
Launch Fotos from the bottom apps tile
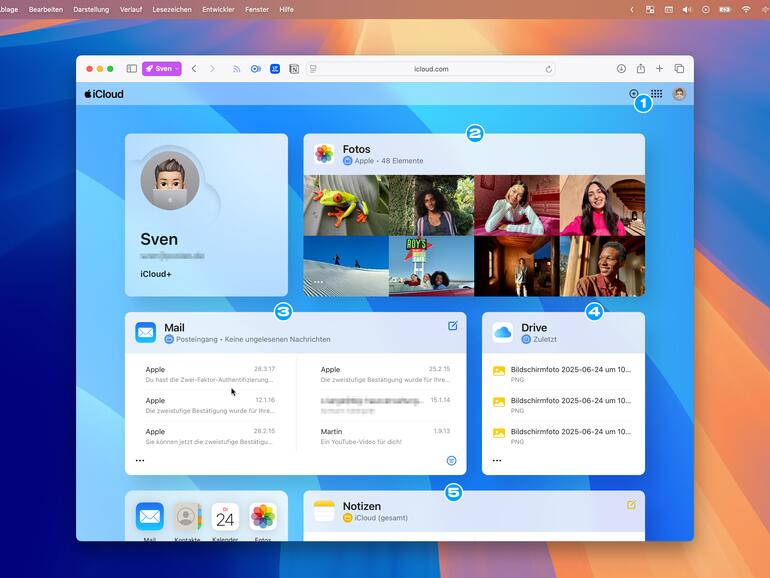pyautogui.click(x=263, y=517)
